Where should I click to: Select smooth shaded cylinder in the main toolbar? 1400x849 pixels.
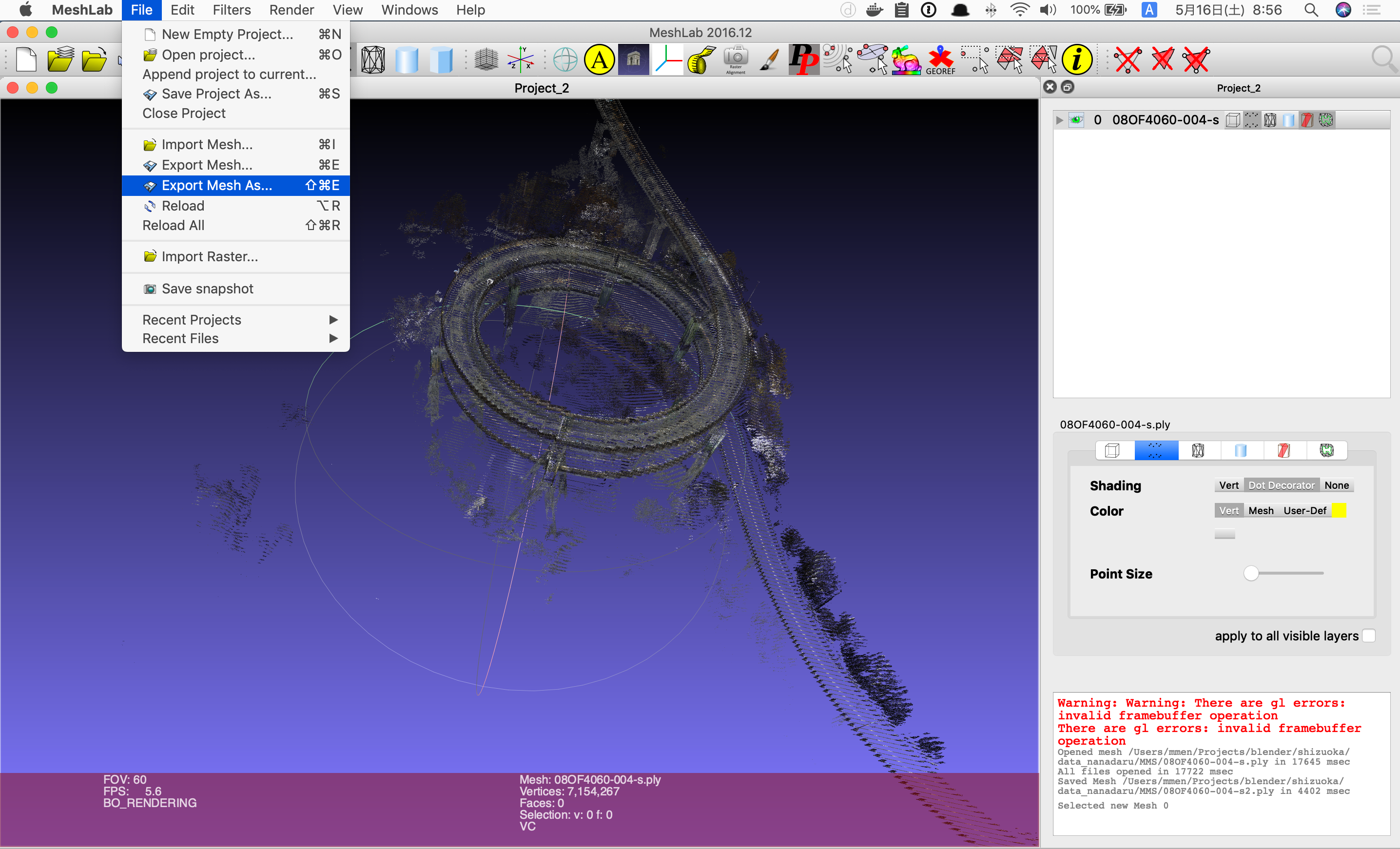pos(407,59)
